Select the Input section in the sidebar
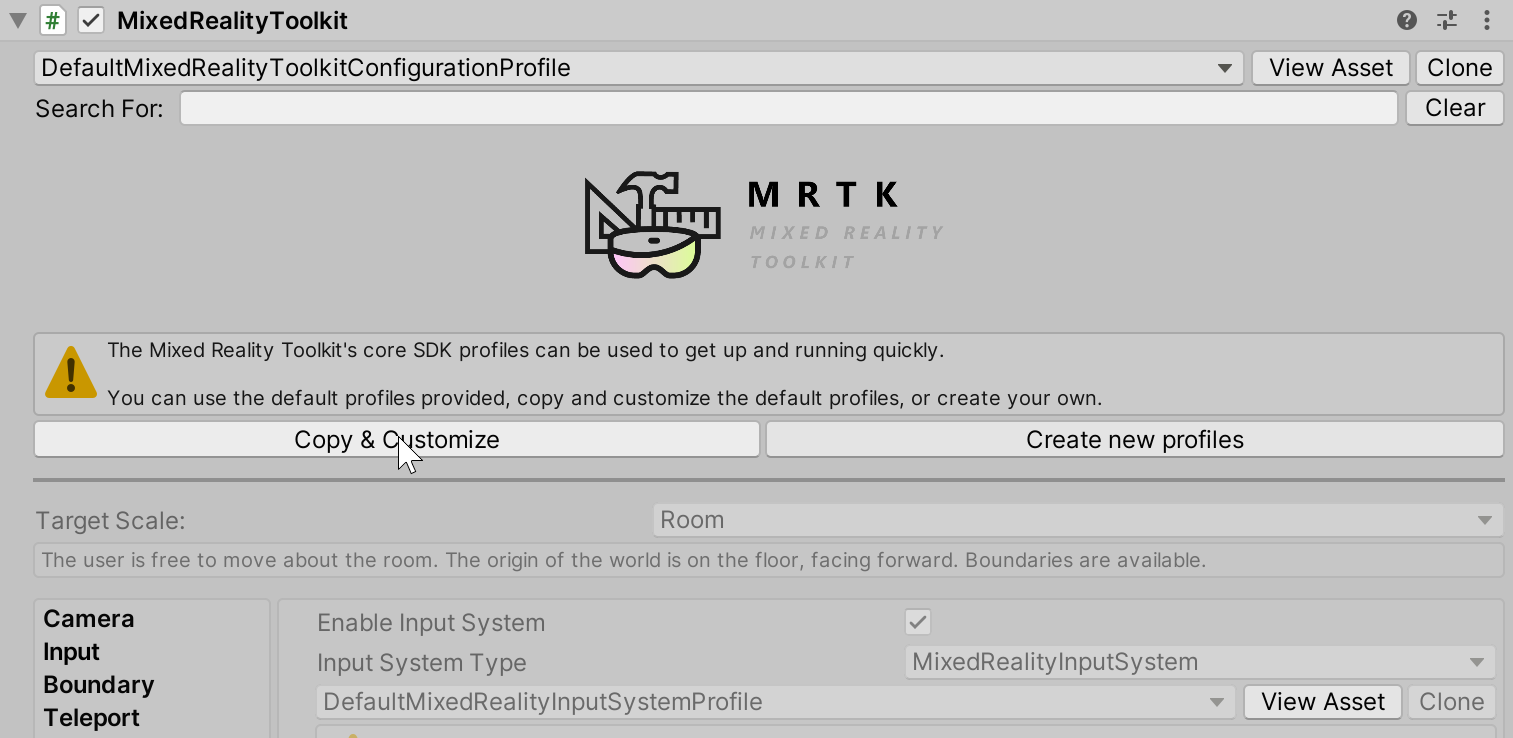This screenshot has height=738, width=1513. click(70, 651)
